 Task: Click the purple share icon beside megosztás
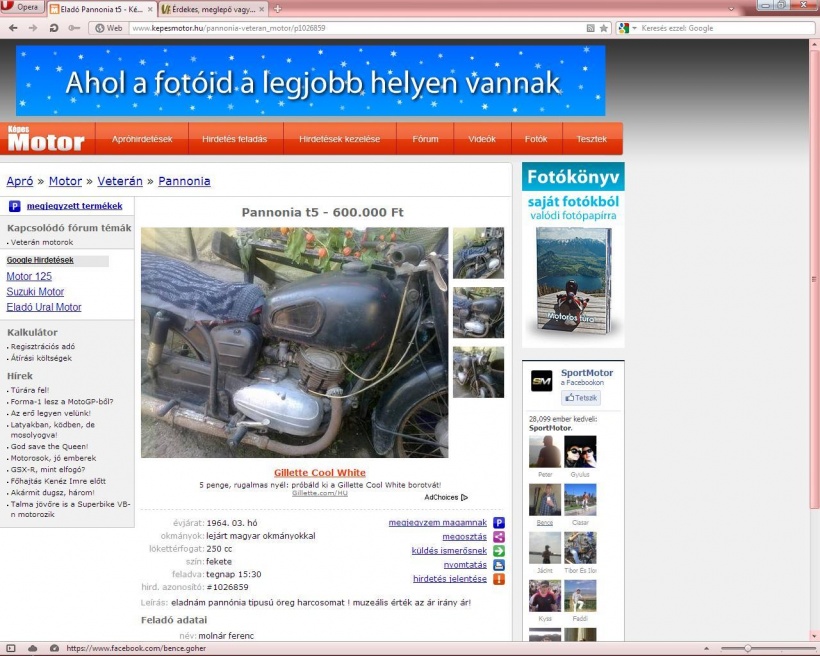pos(499,537)
